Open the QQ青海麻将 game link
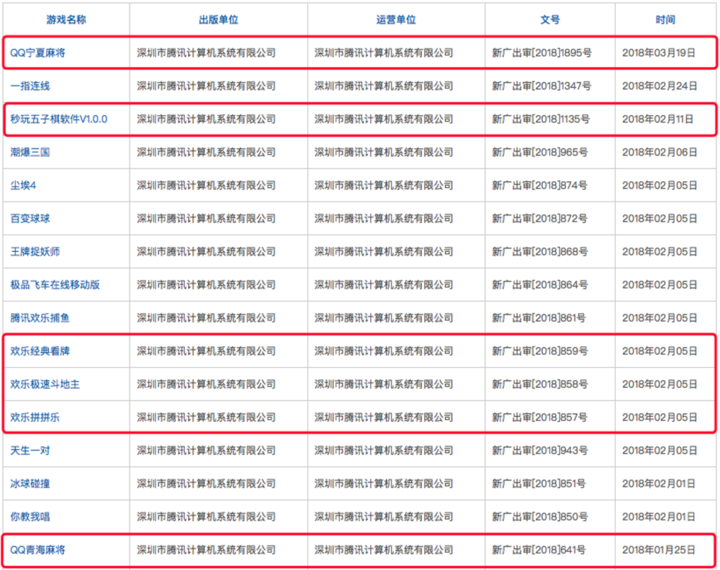The width and height of the screenshot is (720, 570). [38, 549]
